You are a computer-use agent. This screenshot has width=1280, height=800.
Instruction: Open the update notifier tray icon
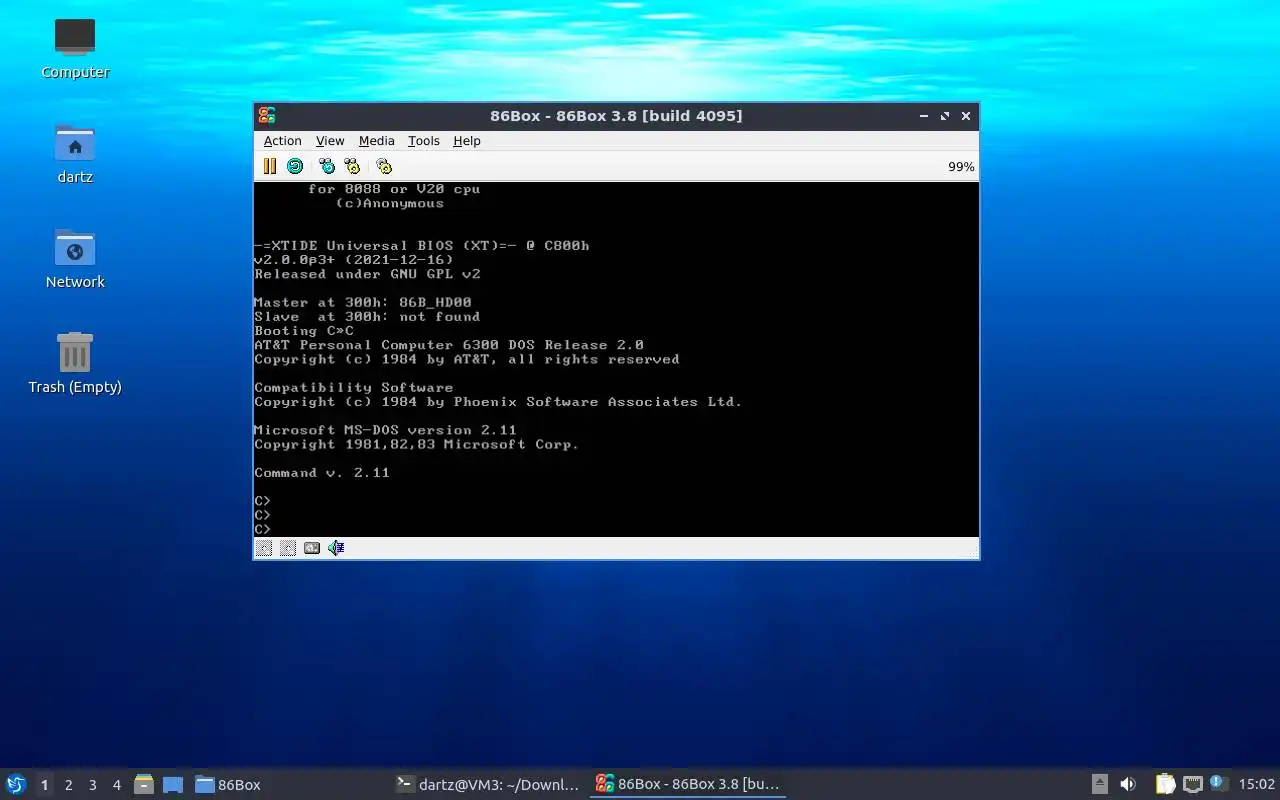click(1217, 784)
